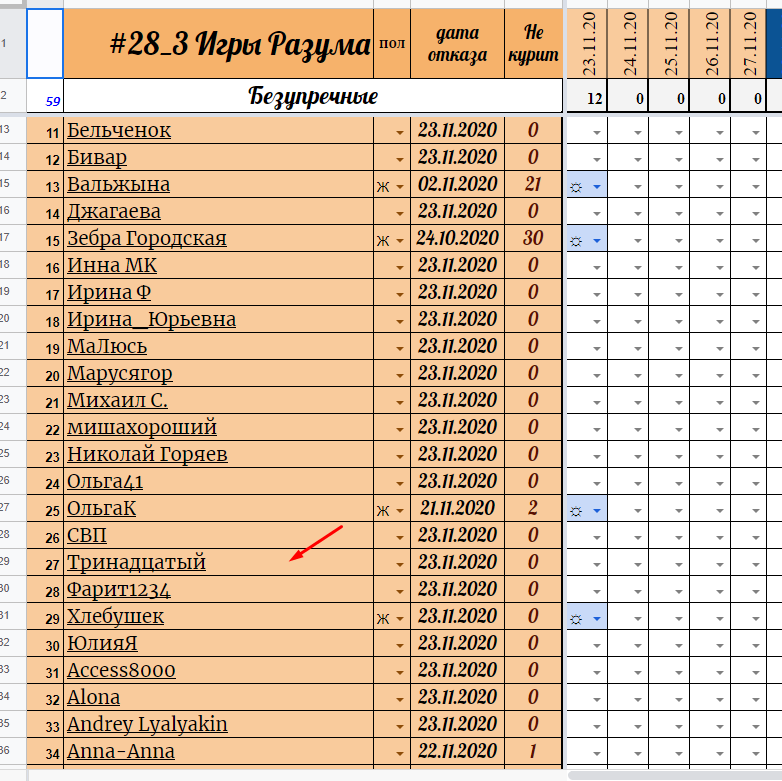The image size is (782, 781).
Task: Select the 25.11.20 date column header
Action: coord(669,43)
